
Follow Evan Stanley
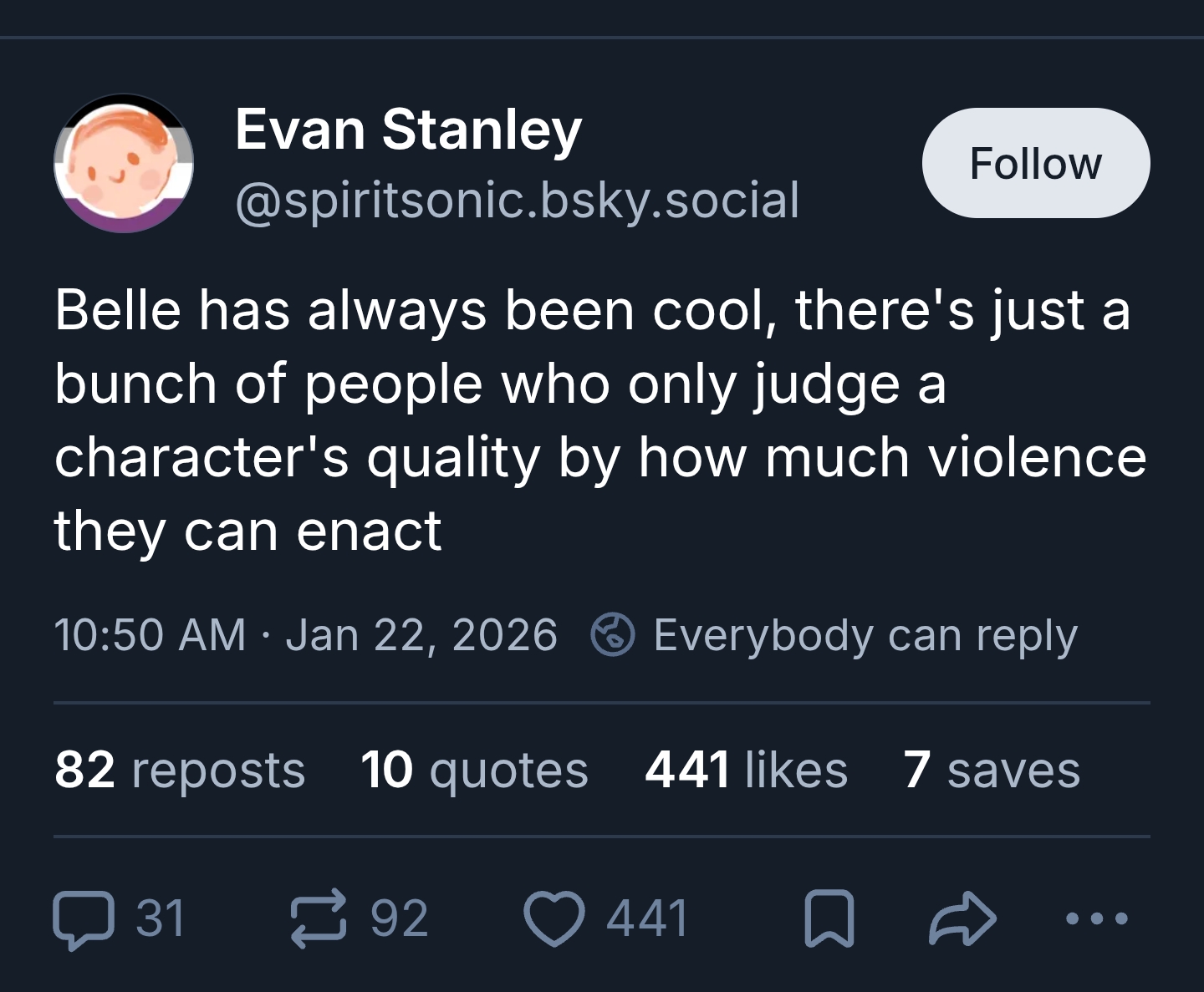click(x=1035, y=163)
